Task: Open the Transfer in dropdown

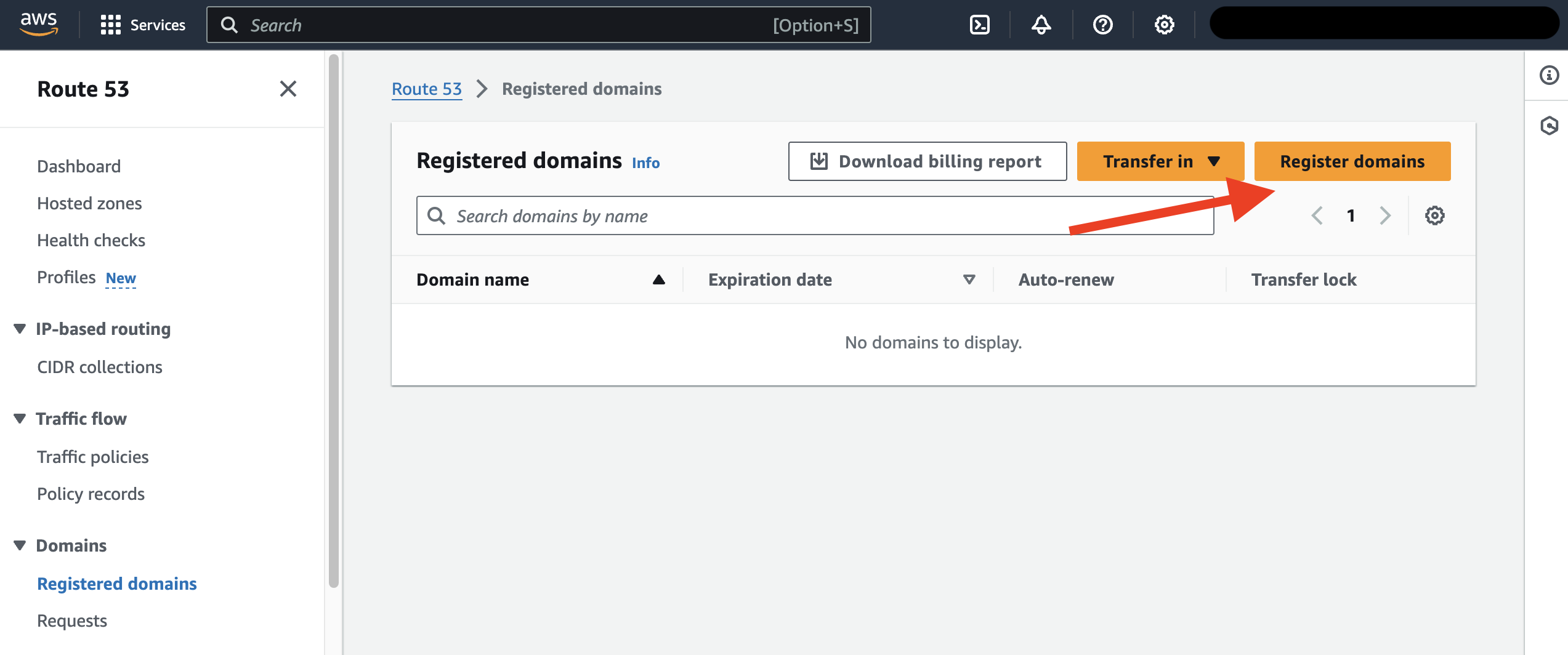Action: [x=1160, y=161]
